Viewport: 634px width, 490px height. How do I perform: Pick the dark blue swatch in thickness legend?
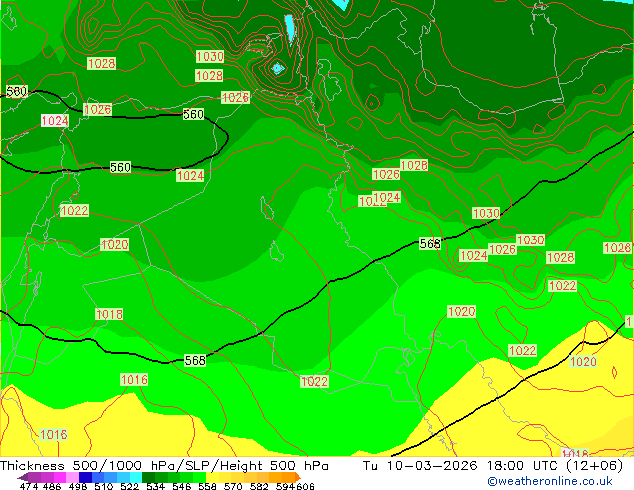pos(85,477)
